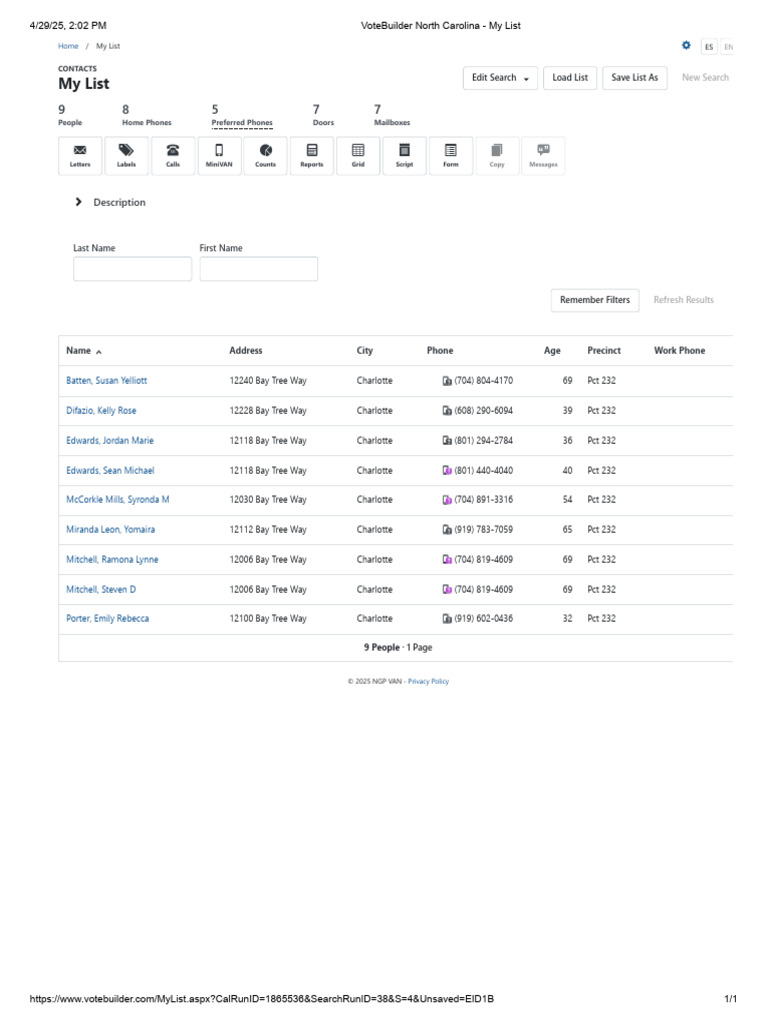Sort by City column header

[x=364, y=351]
